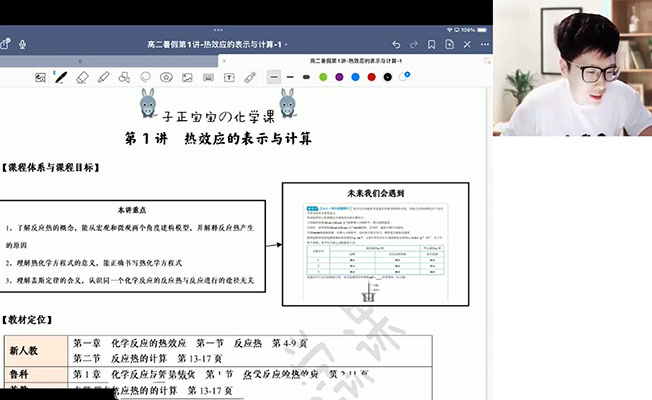Choose the thinnest stroke width
The width and height of the screenshot is (652, 400).
274,77
